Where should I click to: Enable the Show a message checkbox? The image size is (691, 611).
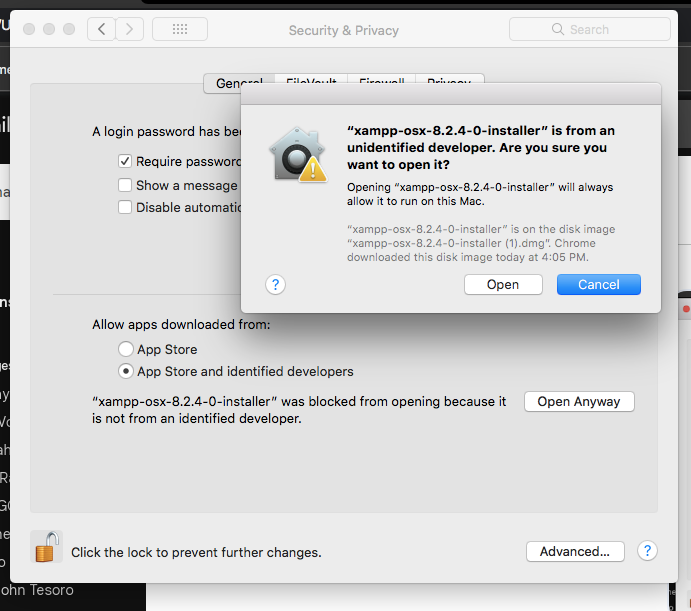125,185
